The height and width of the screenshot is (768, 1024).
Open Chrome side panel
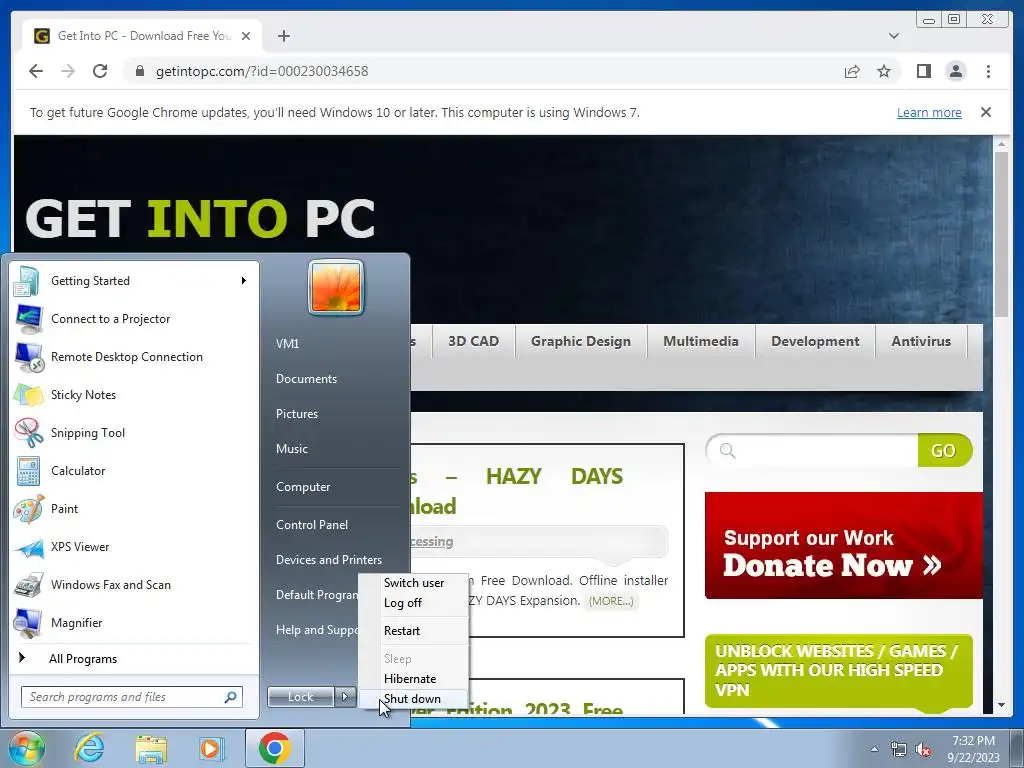pos(923,71)
